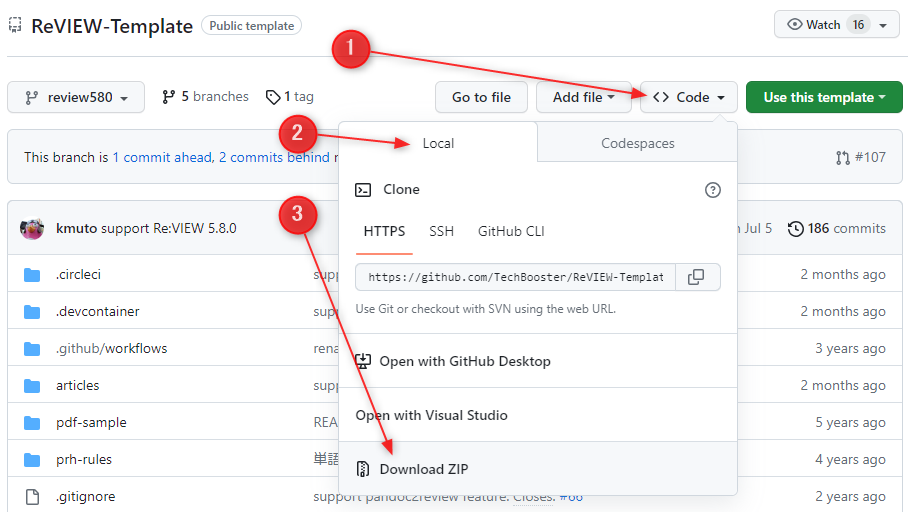The image size is (908, 512).
Task: Click the .github/workflows folder icon
Action: 32,349
